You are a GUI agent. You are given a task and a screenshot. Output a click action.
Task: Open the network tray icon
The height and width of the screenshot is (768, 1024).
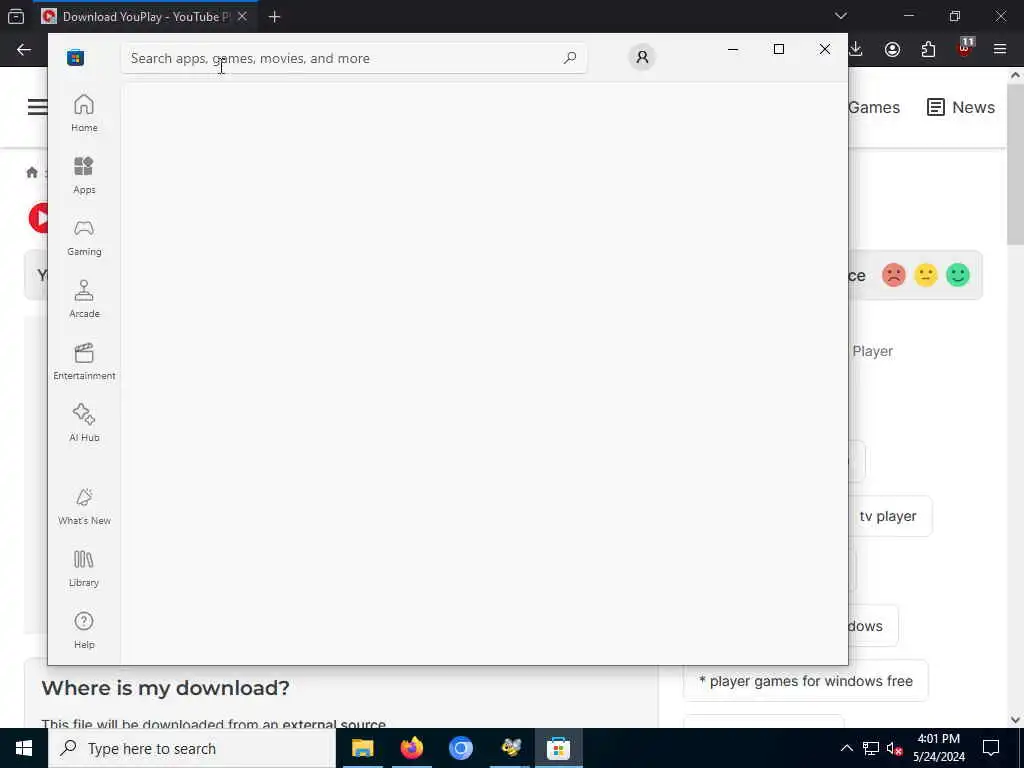871,748
